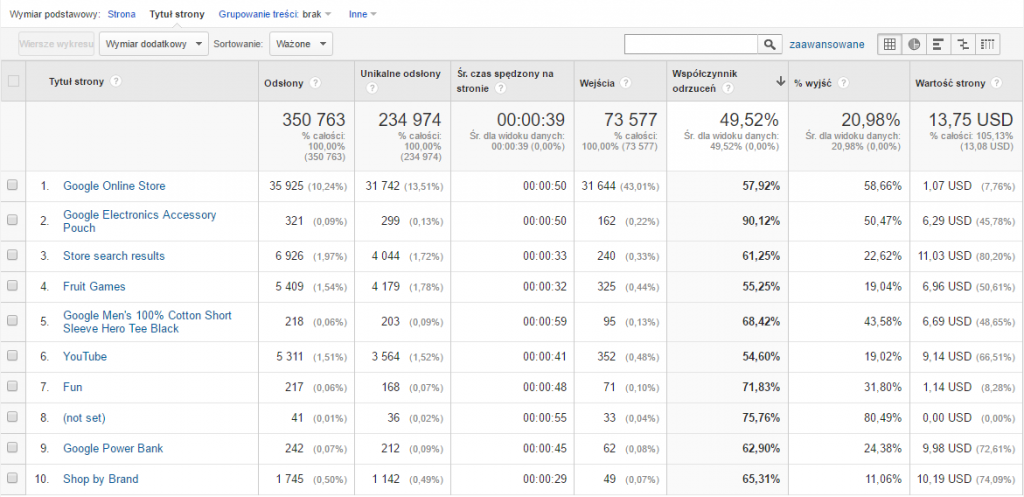Check the Shop by Brand row

[x=12, y=478]
